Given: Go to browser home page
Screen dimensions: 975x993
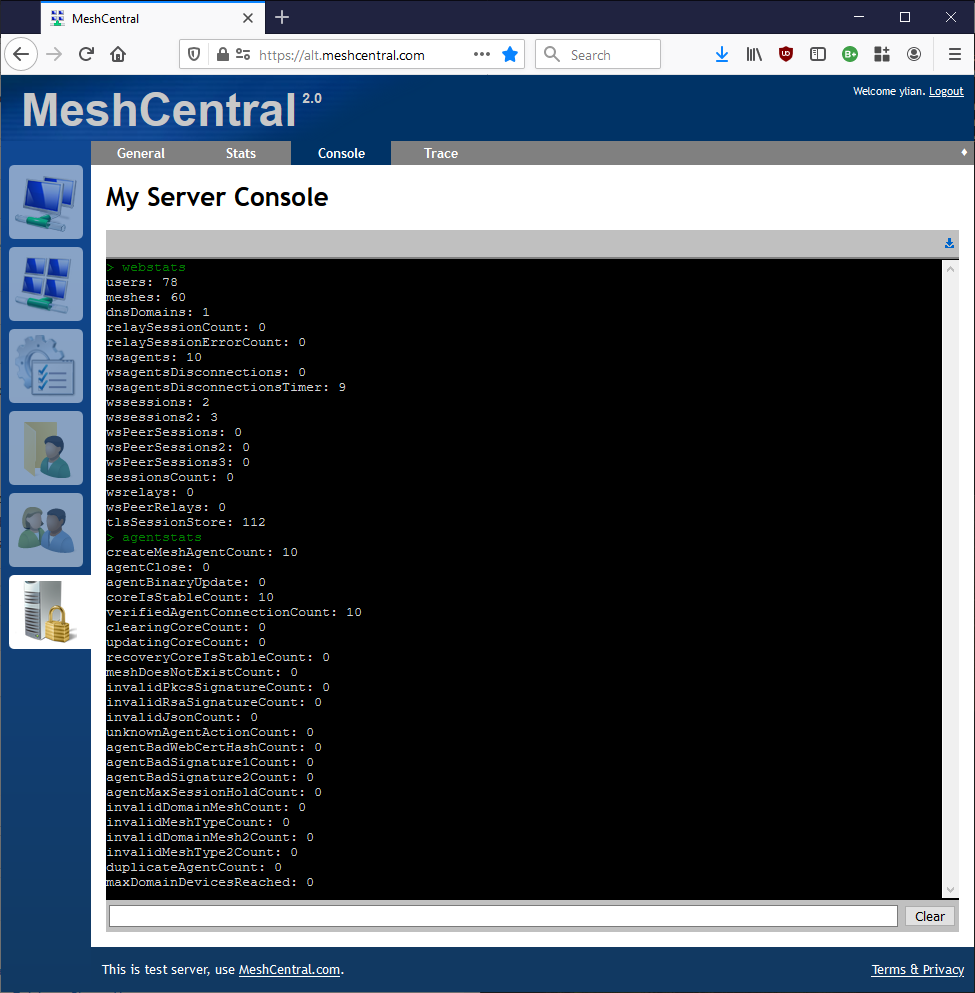Looking at the screenshot, I should (x=118, y=54).
